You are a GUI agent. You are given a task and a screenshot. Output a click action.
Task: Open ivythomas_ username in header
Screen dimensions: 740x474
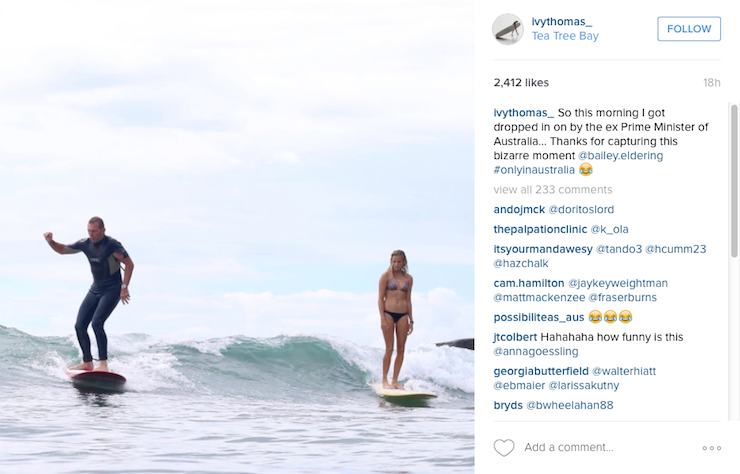(x=561, y=21)
